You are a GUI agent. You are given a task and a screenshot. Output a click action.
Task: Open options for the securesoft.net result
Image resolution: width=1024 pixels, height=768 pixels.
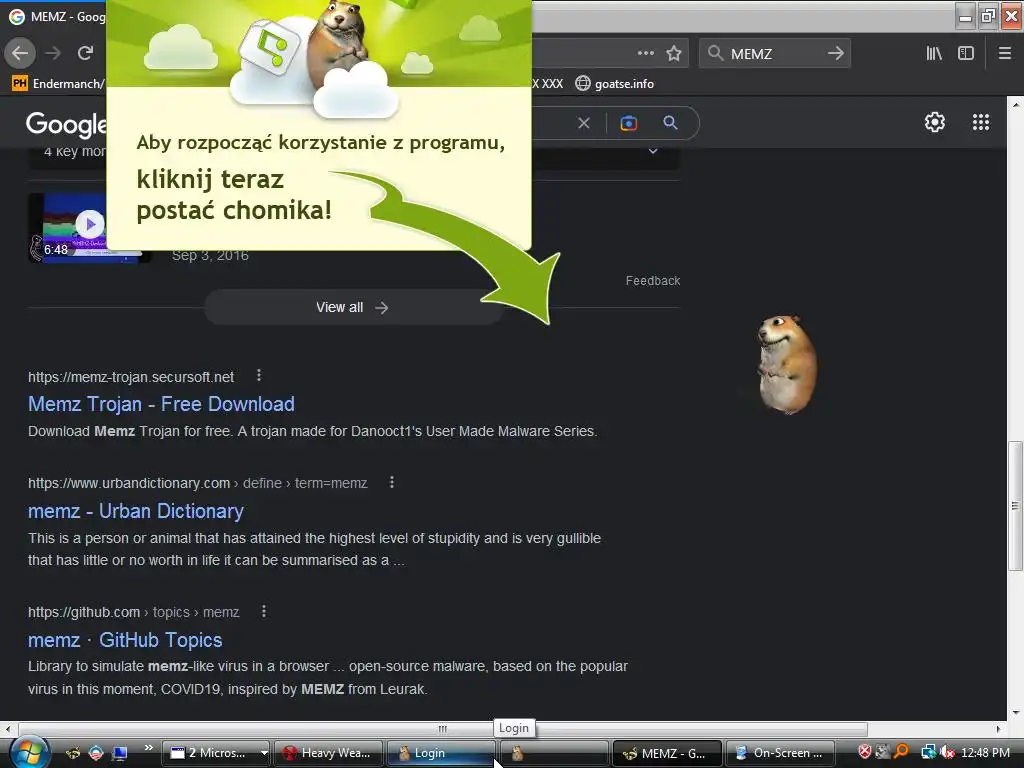[259, 376]
